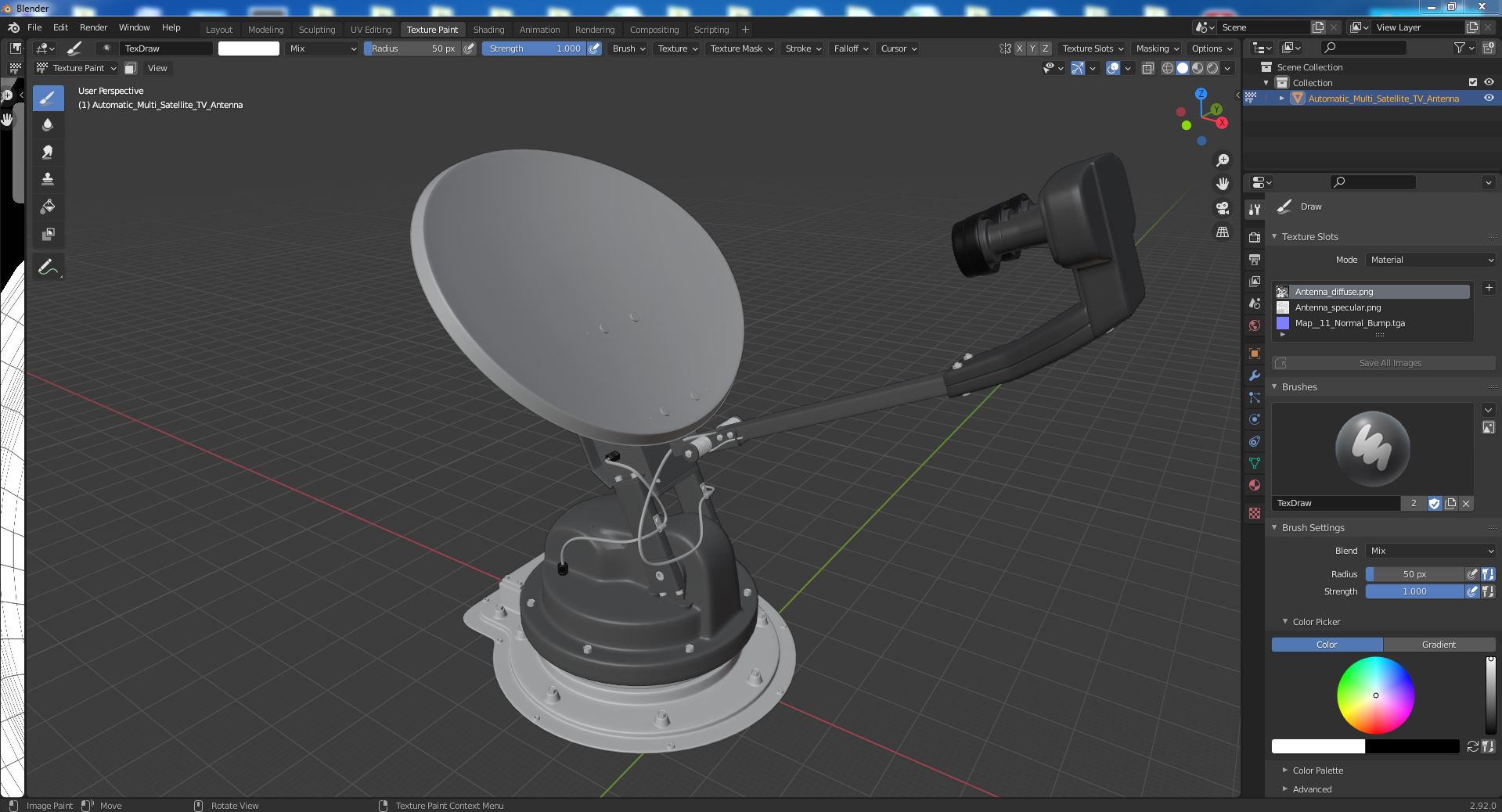Hide the Collection with eye icon

pos(1489,82)
